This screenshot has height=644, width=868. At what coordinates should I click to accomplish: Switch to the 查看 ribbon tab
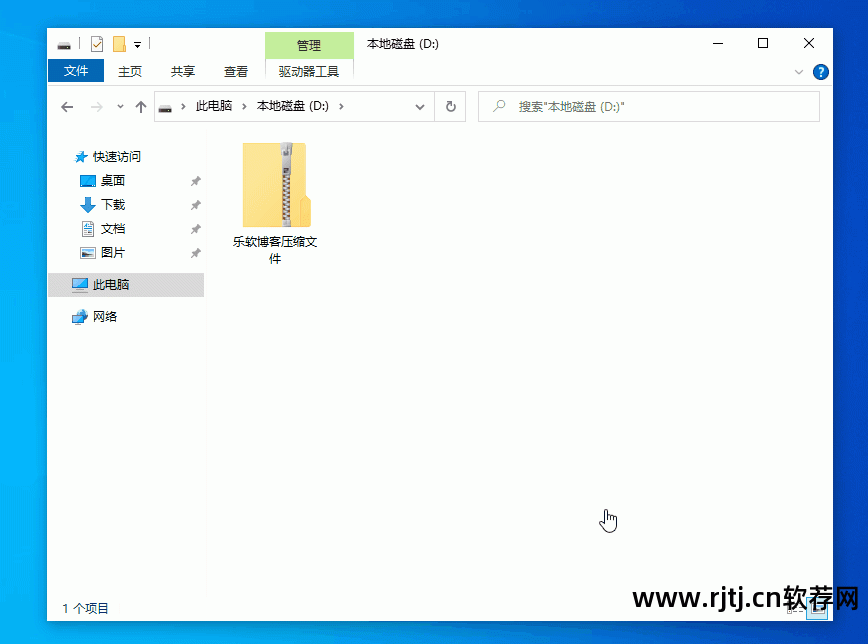coord(236,71)
